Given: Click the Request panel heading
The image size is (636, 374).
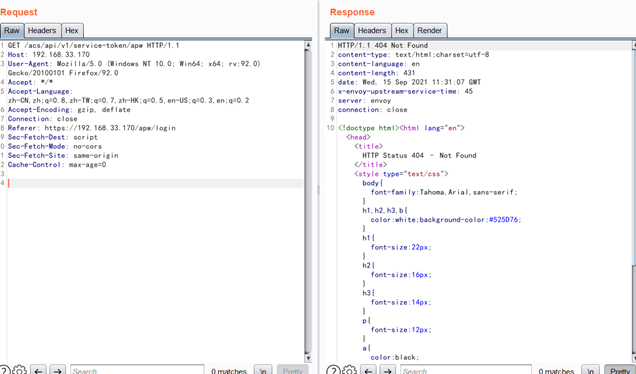Looking at the screenshot, I should pos(19,12).
